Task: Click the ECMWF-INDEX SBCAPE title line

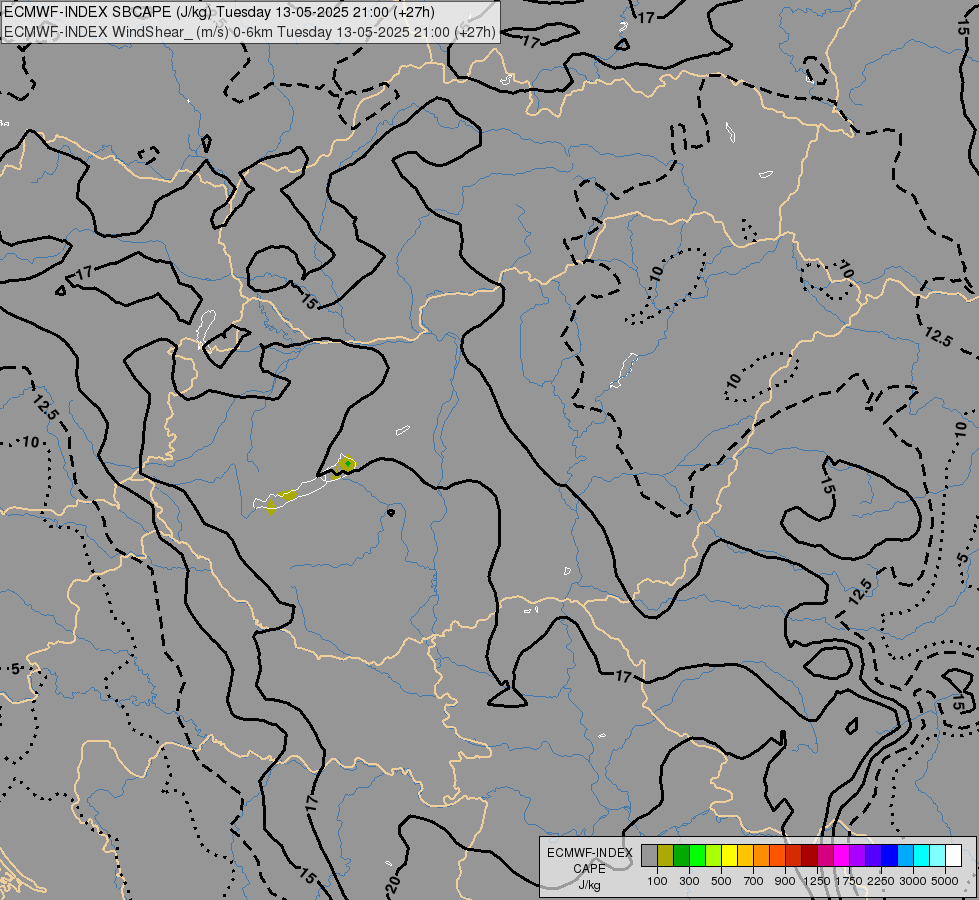Action: [219, 12]
